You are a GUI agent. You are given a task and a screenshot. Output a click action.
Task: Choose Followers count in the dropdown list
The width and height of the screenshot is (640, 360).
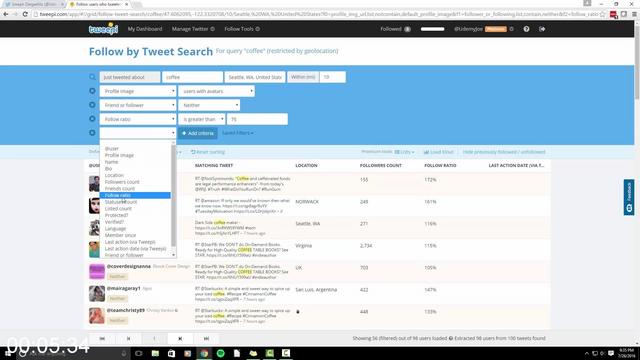click(x=122, y=182)
